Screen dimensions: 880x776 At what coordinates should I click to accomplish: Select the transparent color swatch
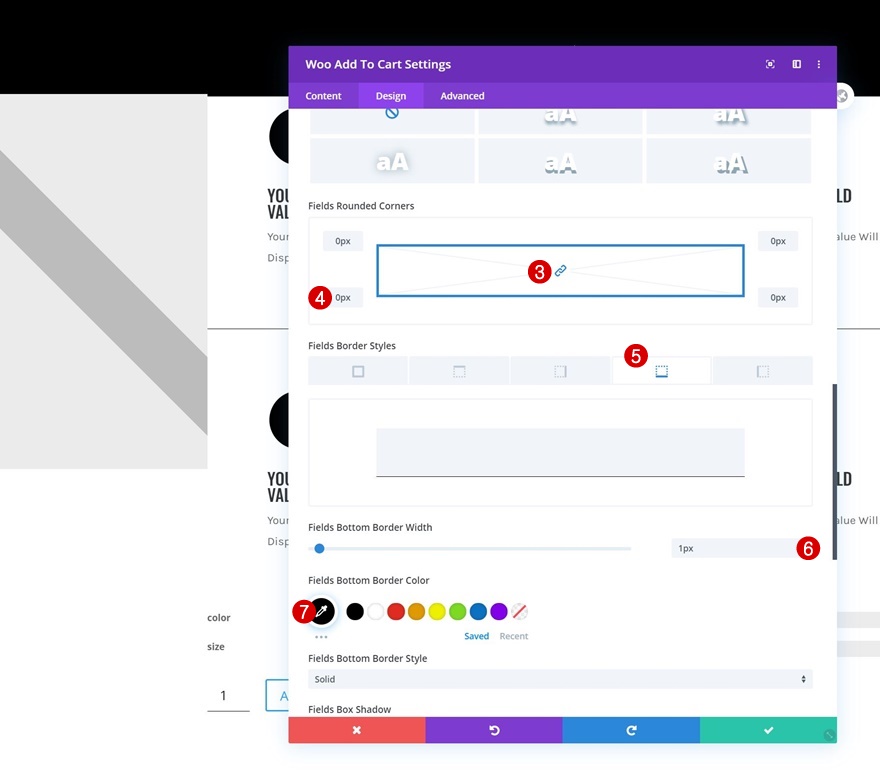click(x=520, y=611)
